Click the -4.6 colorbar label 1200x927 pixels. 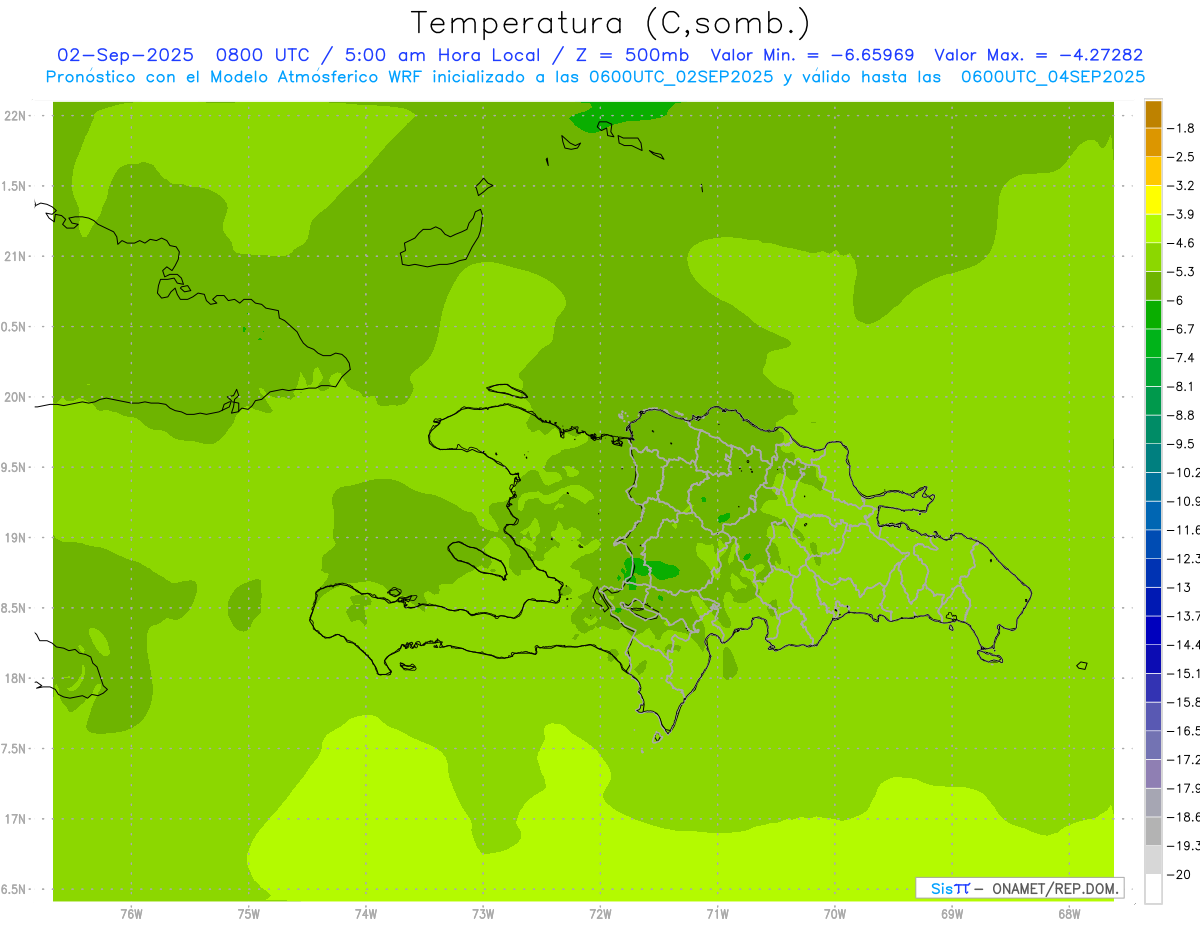point(1181,243)
